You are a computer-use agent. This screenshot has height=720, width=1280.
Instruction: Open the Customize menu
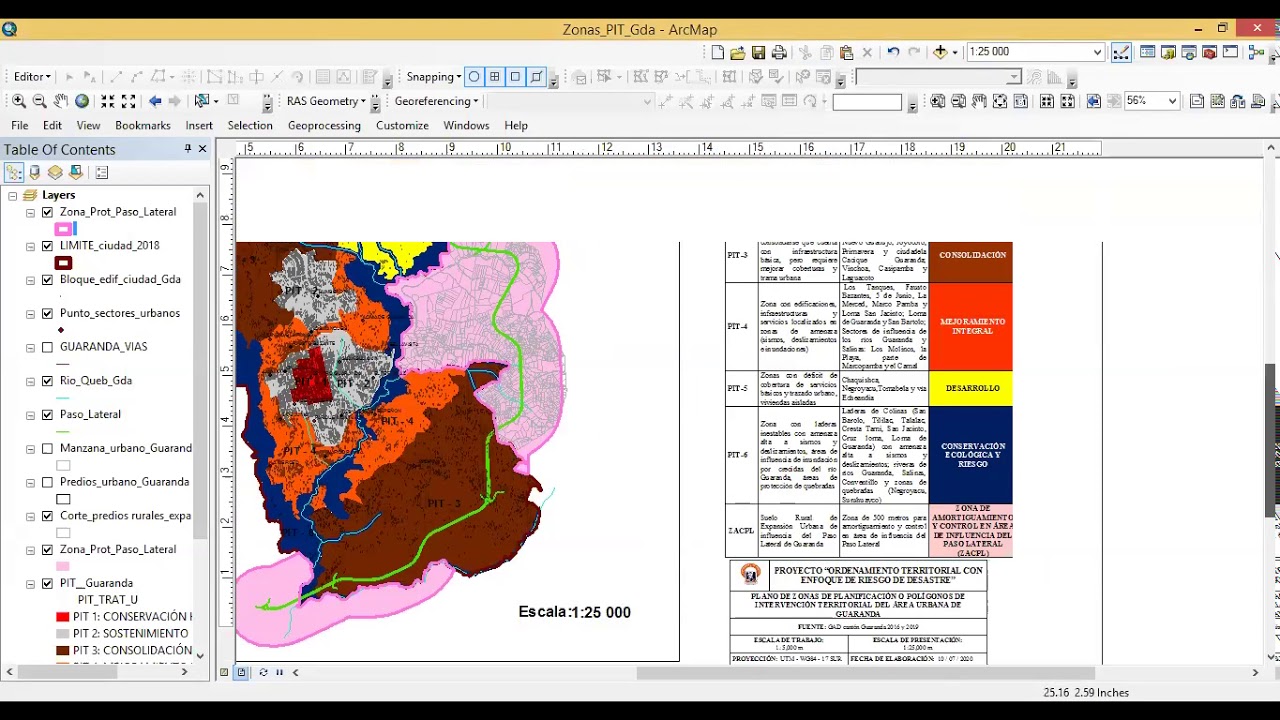tap(402, 125)
